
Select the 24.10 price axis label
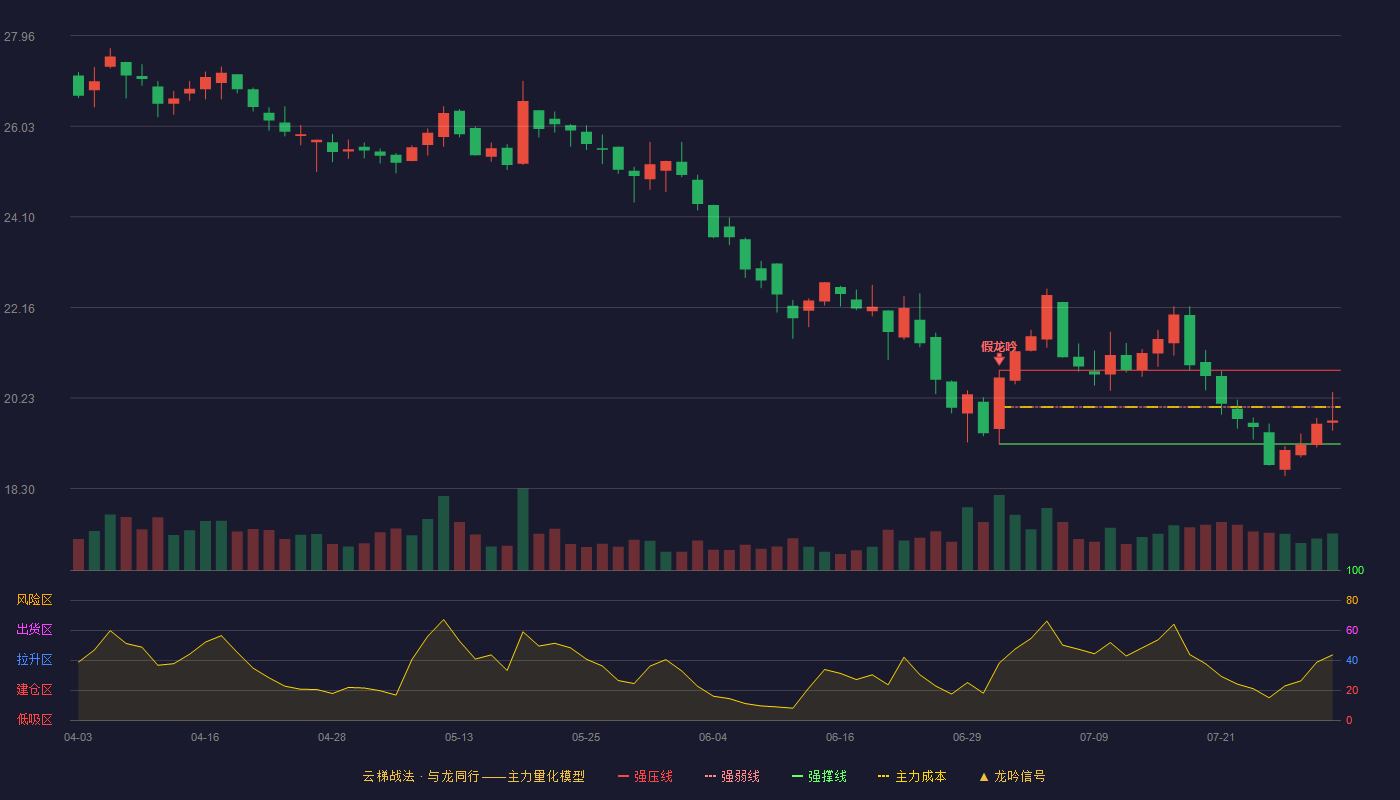tap(19, 218)
